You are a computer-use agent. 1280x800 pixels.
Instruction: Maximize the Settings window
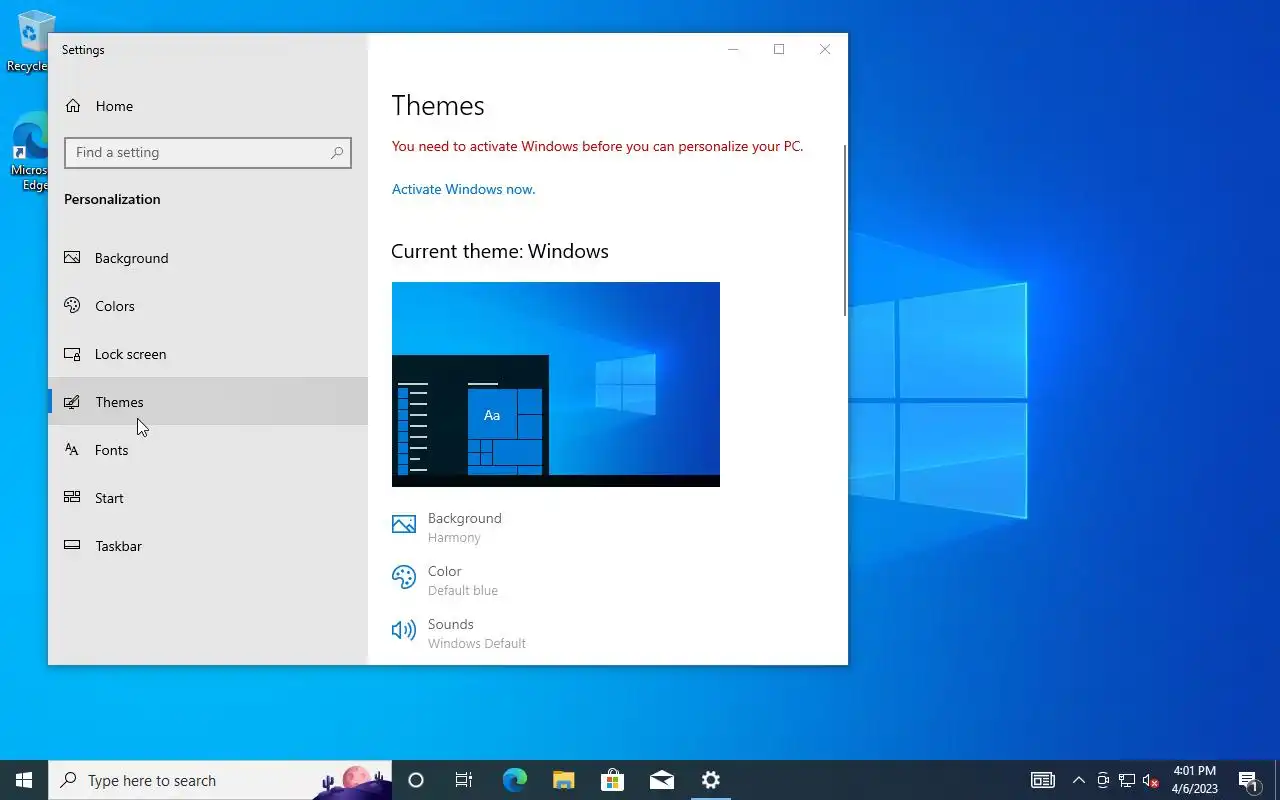(779, 49)
